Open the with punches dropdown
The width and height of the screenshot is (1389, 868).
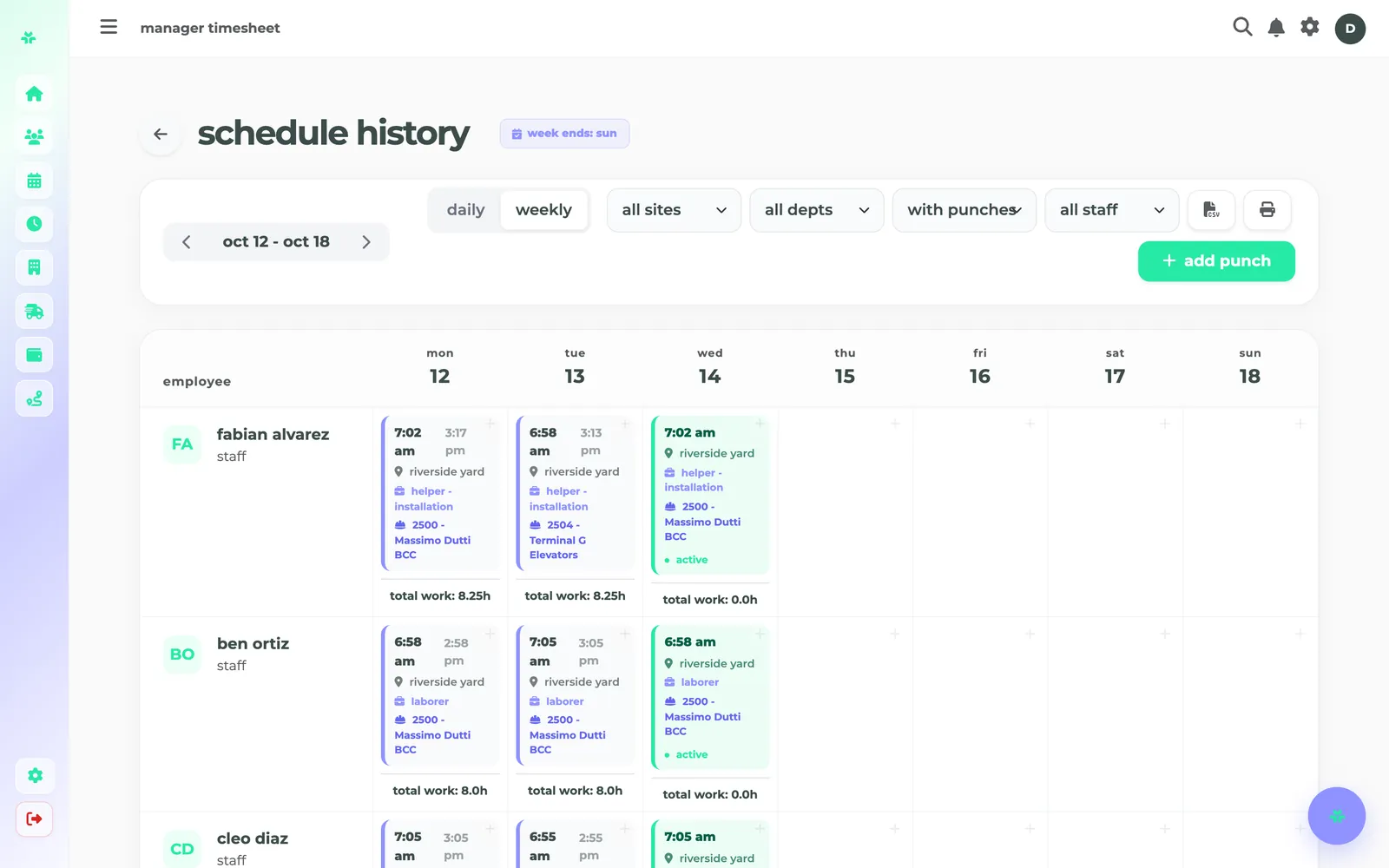[x=964, y=210]
